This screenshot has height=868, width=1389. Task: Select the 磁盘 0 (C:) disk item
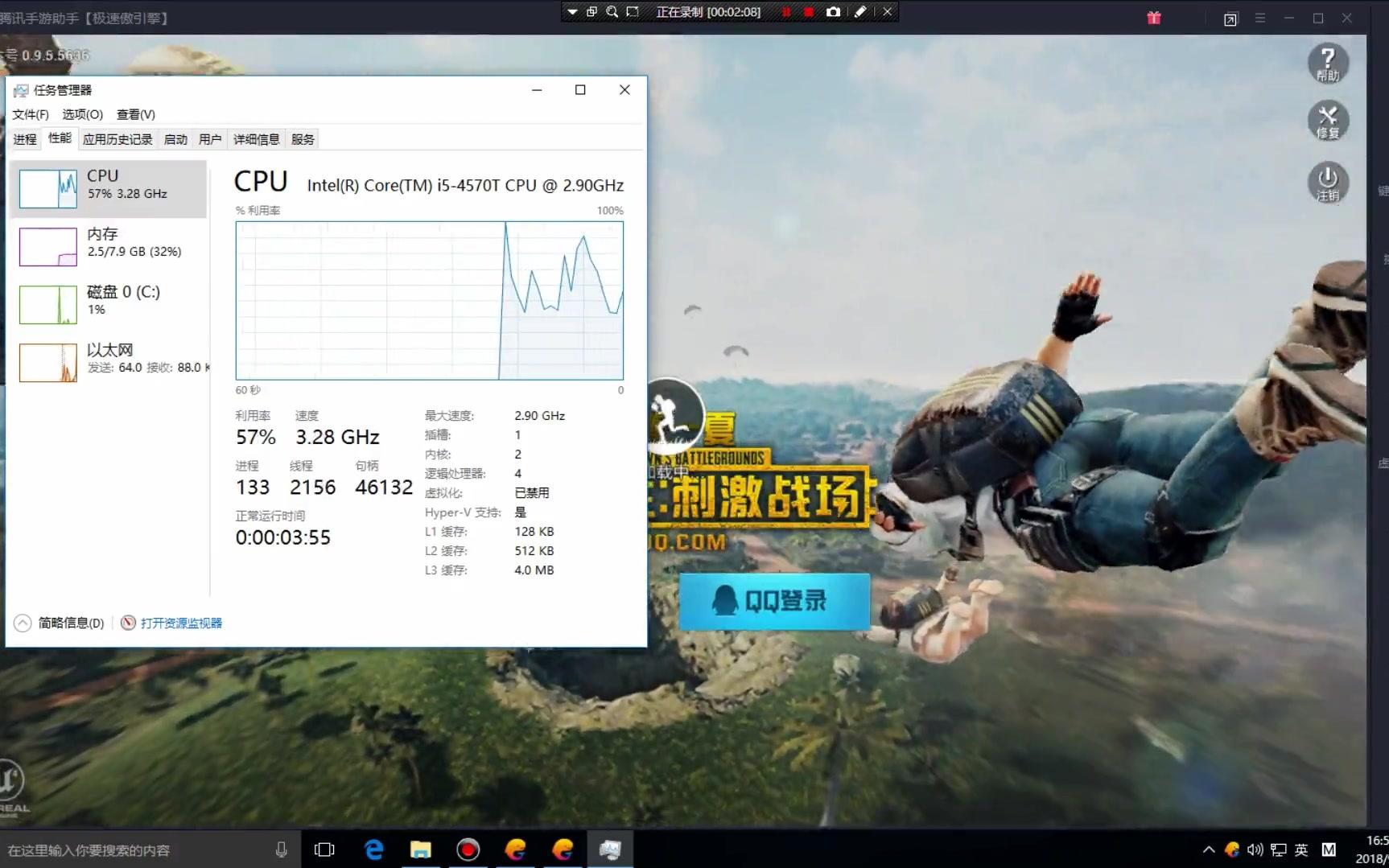point(109,304)
